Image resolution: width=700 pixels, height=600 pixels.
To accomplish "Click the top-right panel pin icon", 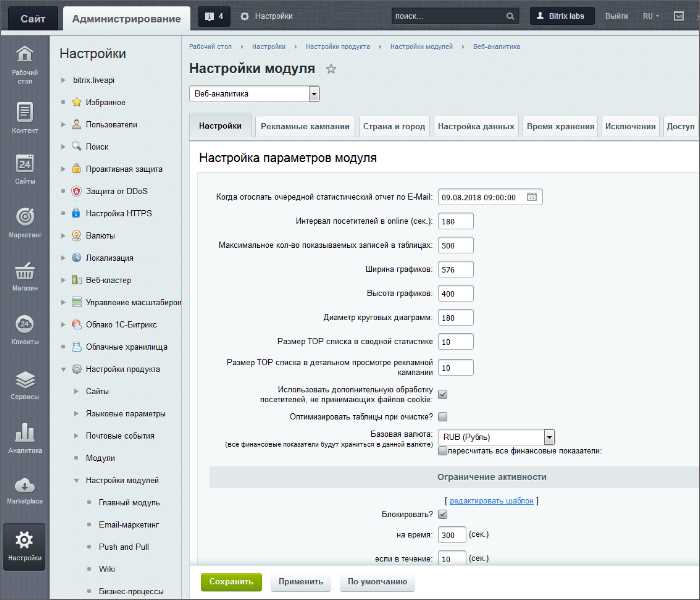I will point(679,16).
